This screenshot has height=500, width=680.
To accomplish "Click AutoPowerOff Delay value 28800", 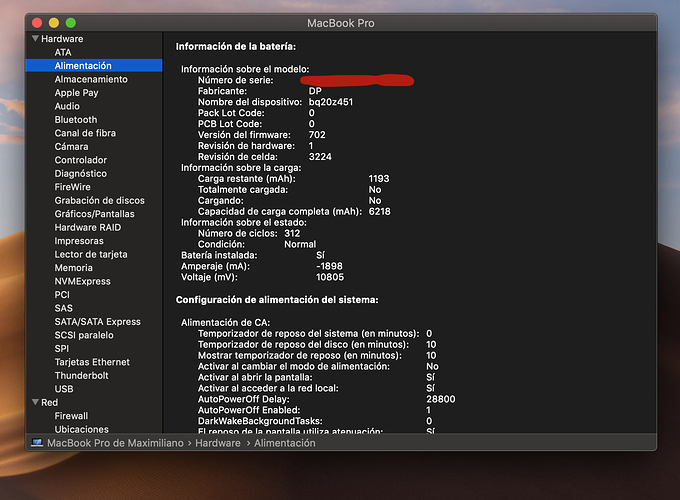I will point(441,399).
